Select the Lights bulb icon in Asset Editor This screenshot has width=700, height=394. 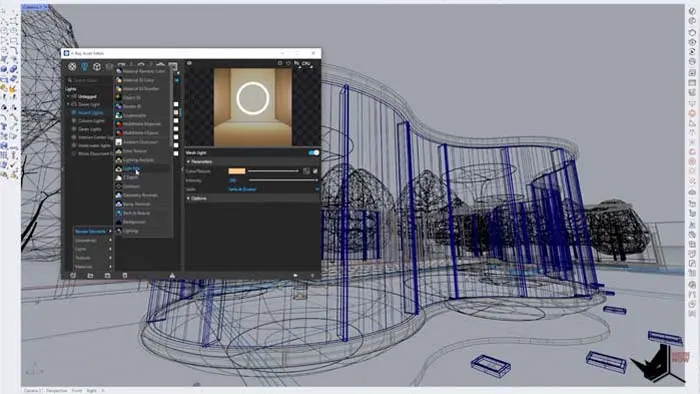point(84,67)
